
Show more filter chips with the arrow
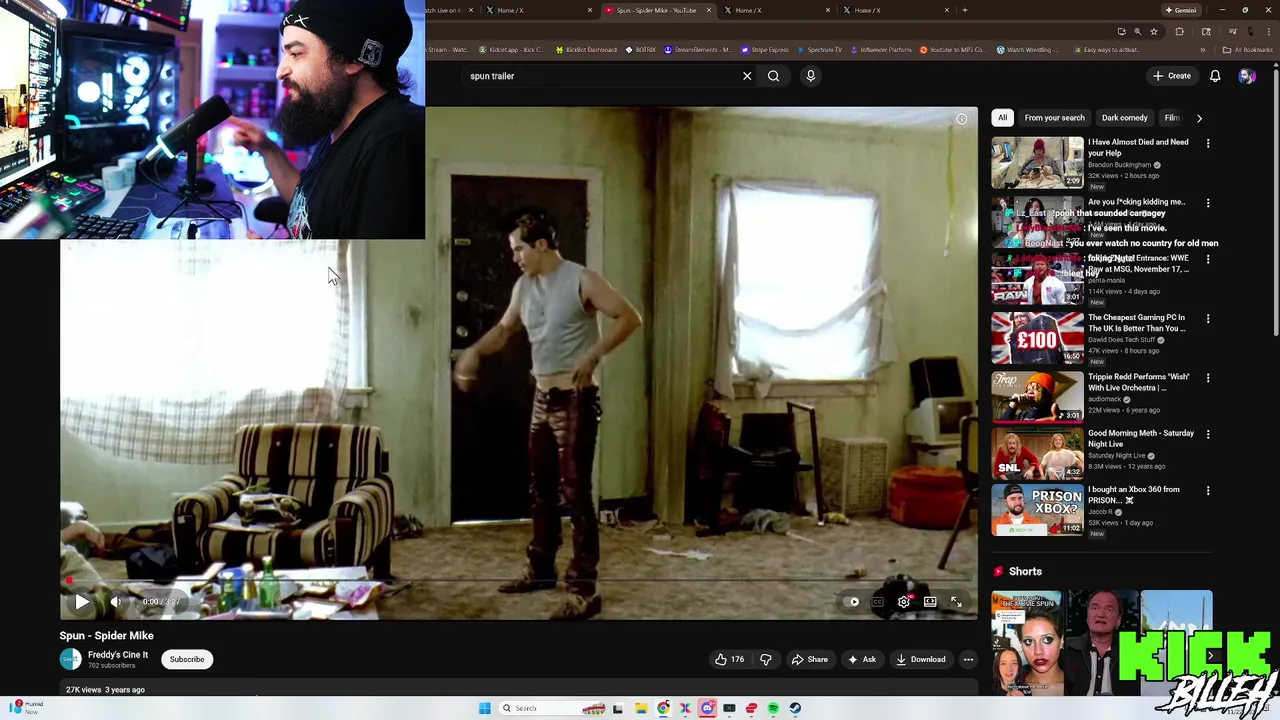(1199, 118)
